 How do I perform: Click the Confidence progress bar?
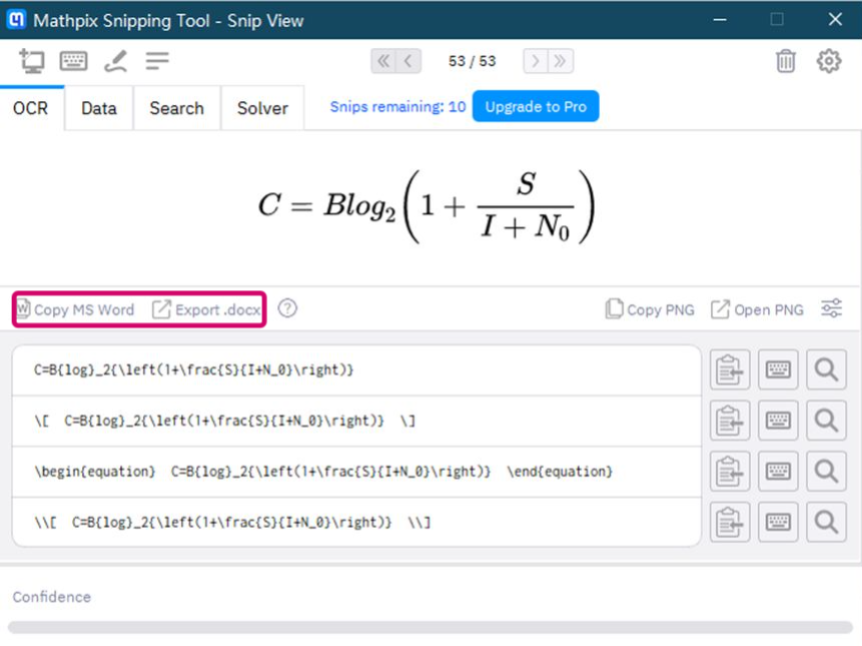point(431,626)
